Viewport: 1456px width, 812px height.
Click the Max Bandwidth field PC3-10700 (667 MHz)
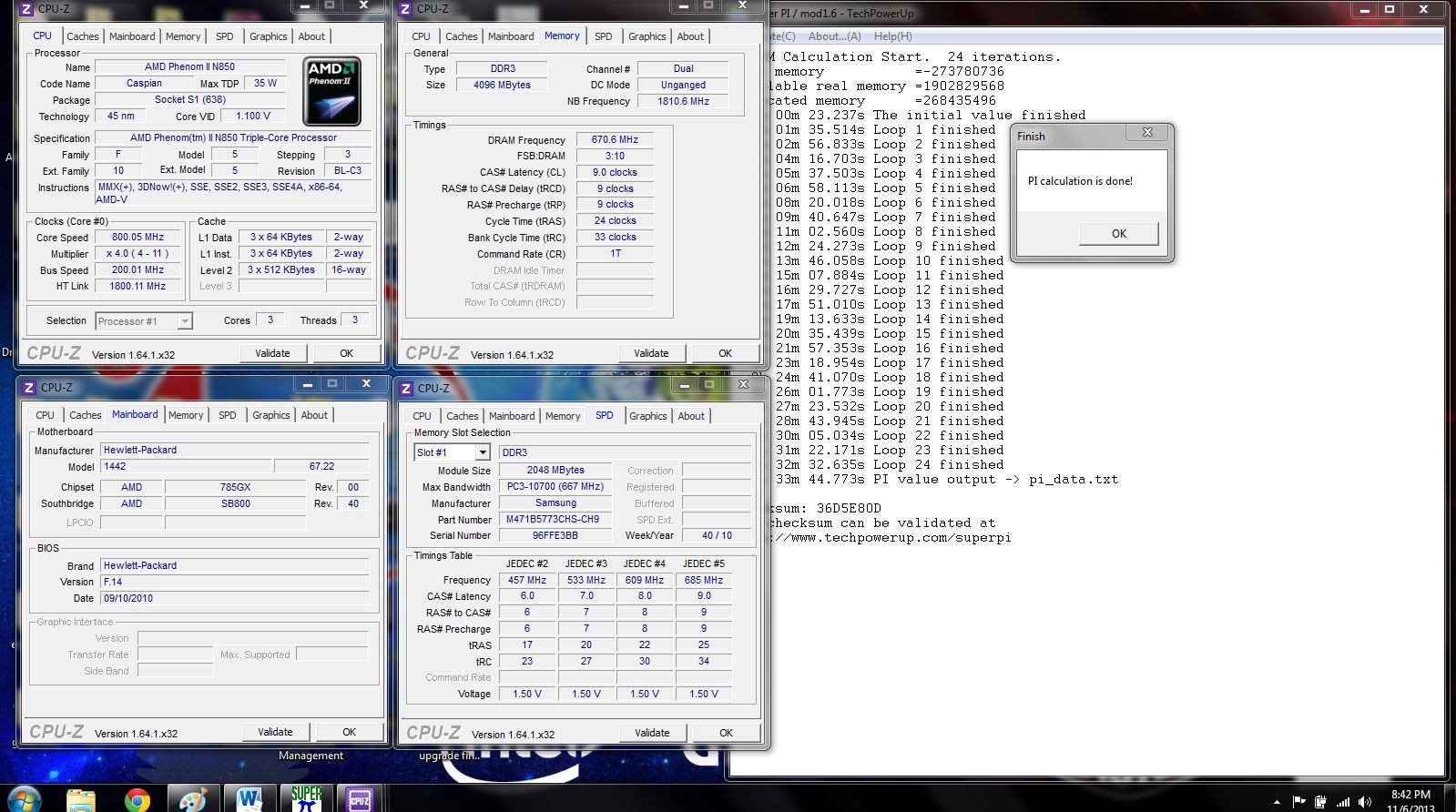pyautogui.click(x=555, y=487)
